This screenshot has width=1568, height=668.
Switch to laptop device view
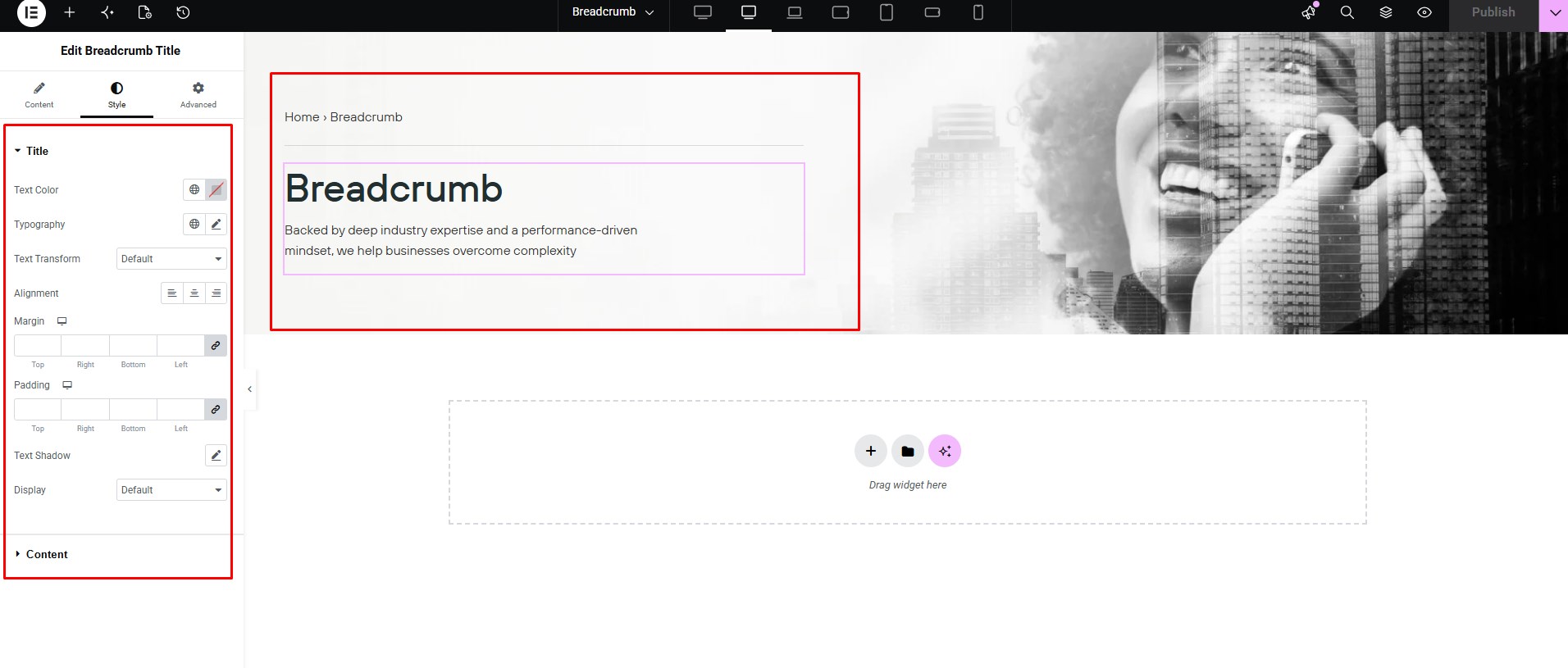pos(795,12)
